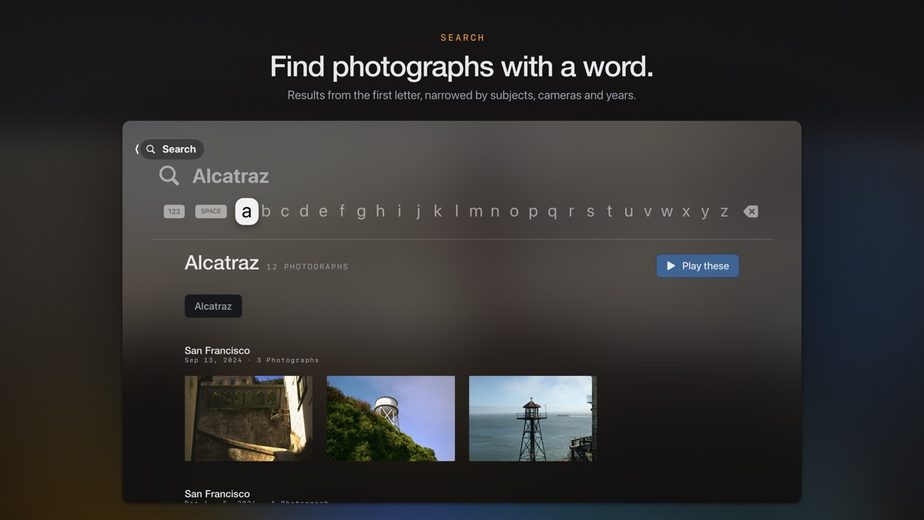Select letter n on keyboard
Viewport: 924px width, 520px height.
(x=495, y=211)
